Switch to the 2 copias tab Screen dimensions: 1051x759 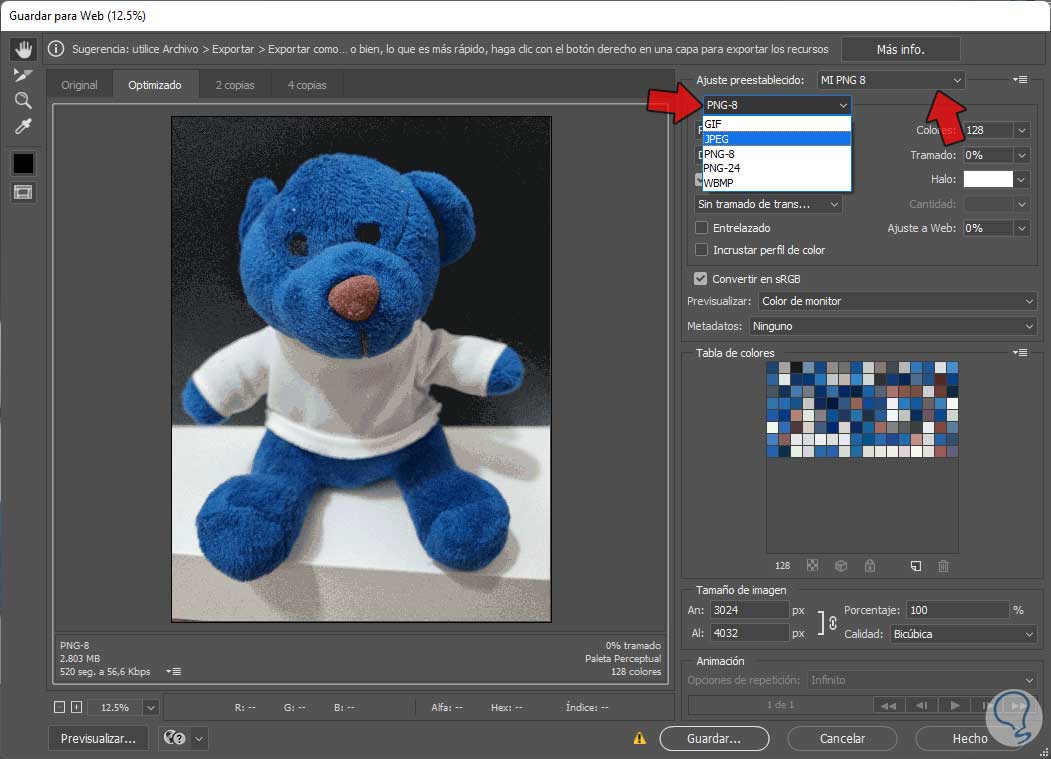[235, 85]
